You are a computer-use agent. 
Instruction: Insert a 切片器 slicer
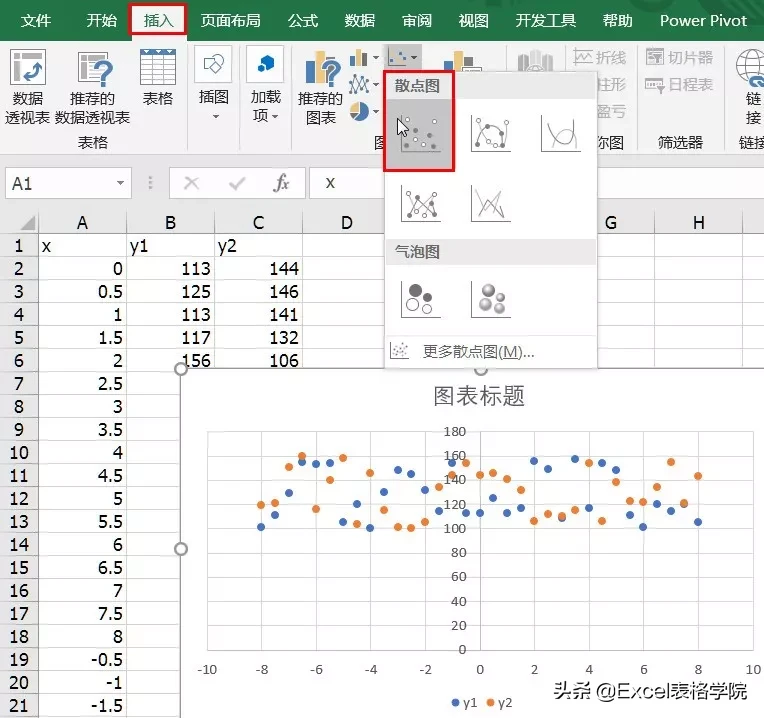point(679,57)
